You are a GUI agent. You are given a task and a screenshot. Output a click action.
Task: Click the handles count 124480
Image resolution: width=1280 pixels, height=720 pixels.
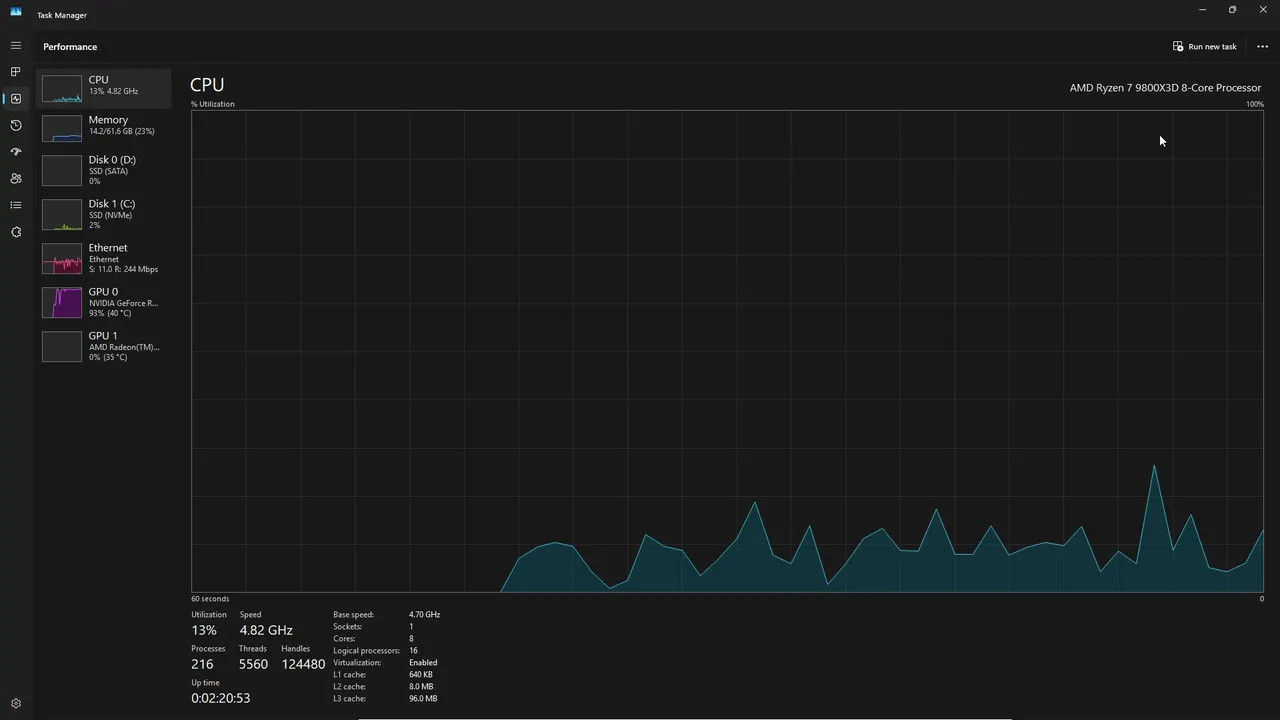303,664
